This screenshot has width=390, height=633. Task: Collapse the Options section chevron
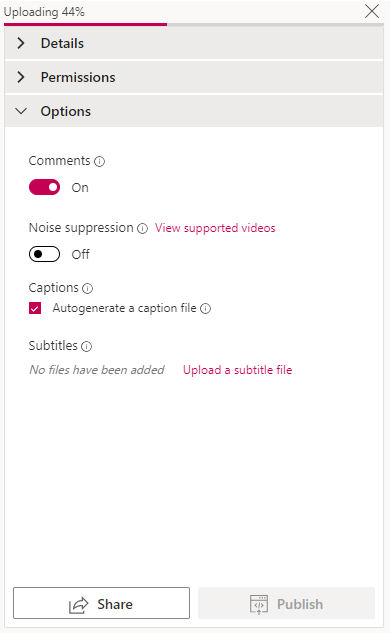click(x=21, y=111)
